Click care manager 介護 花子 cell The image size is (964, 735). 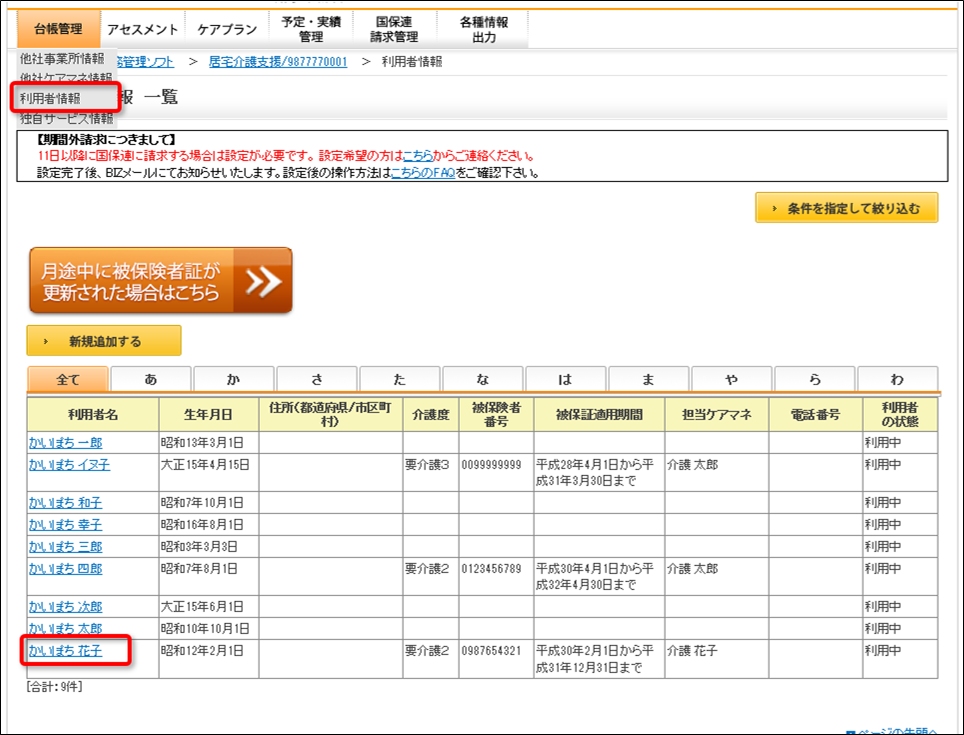[717, 659]
